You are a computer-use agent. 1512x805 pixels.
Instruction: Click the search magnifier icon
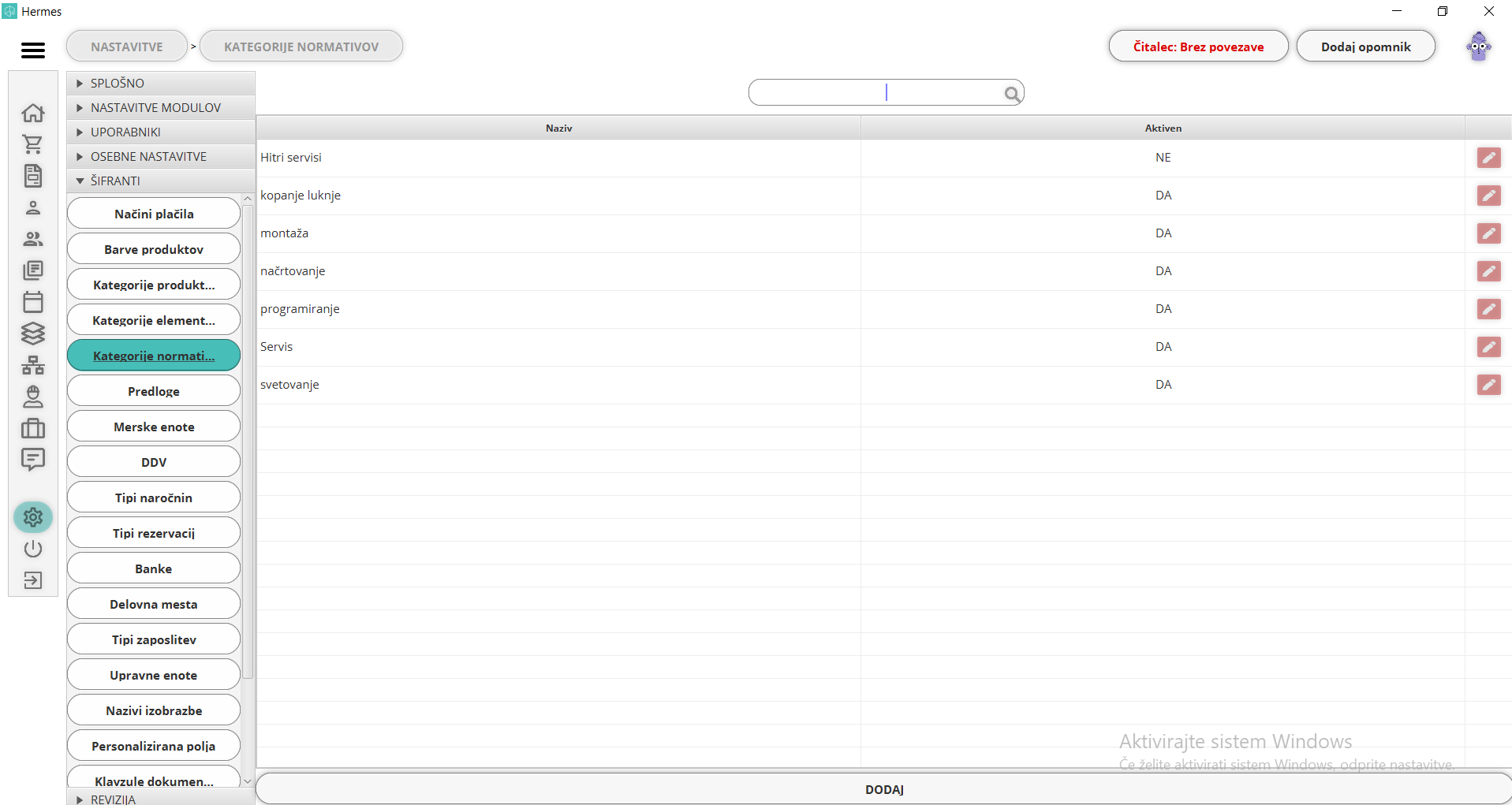[1013, 94]
